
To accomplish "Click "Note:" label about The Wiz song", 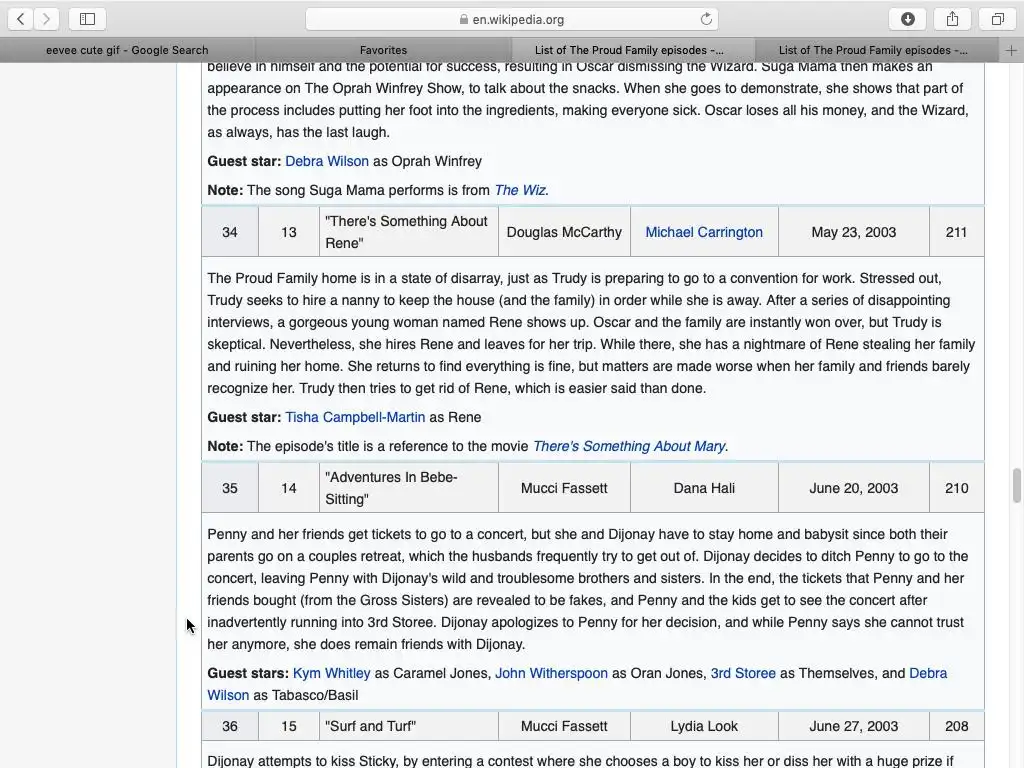I will pos(225,190).
